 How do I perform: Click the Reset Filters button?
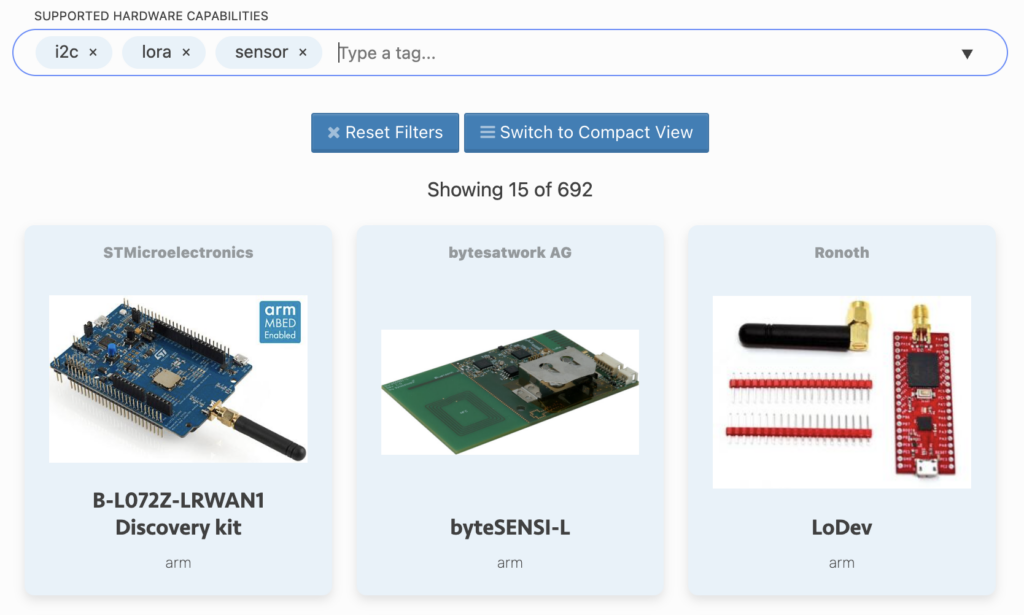tap(385, 132)
